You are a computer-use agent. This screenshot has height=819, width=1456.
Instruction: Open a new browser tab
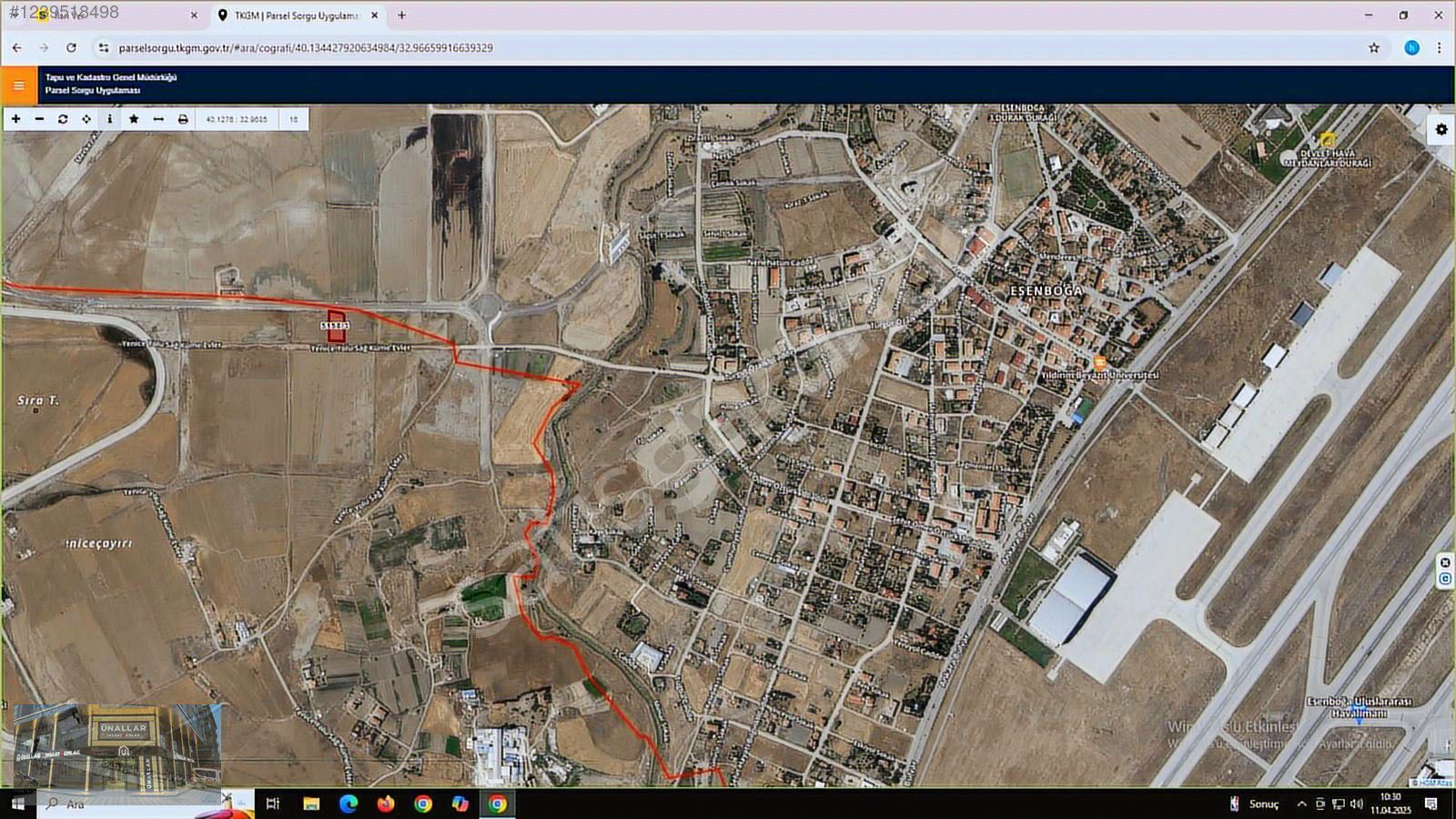tap(401, 15)
